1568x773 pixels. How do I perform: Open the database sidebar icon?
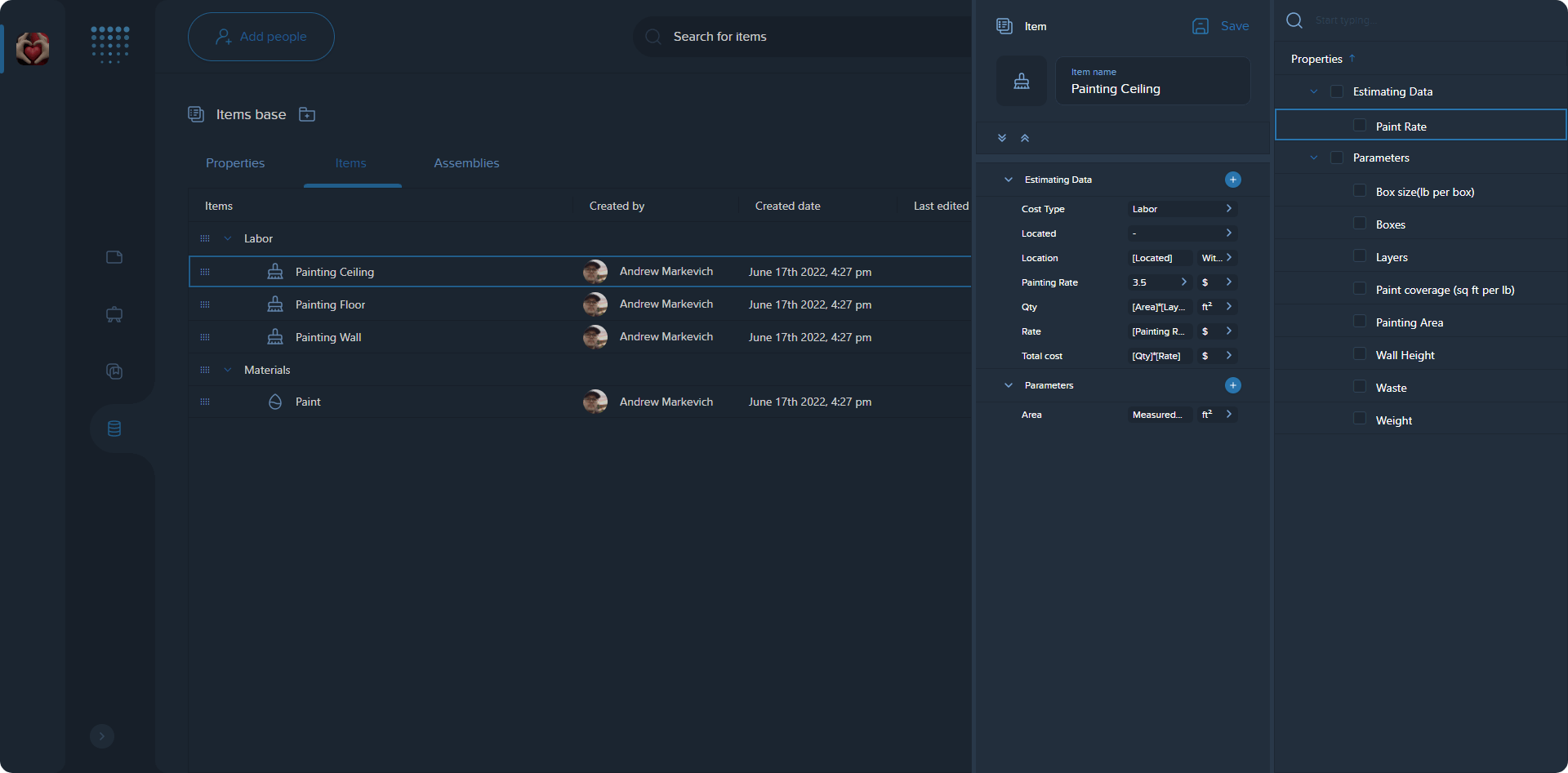tap(114, 429)
